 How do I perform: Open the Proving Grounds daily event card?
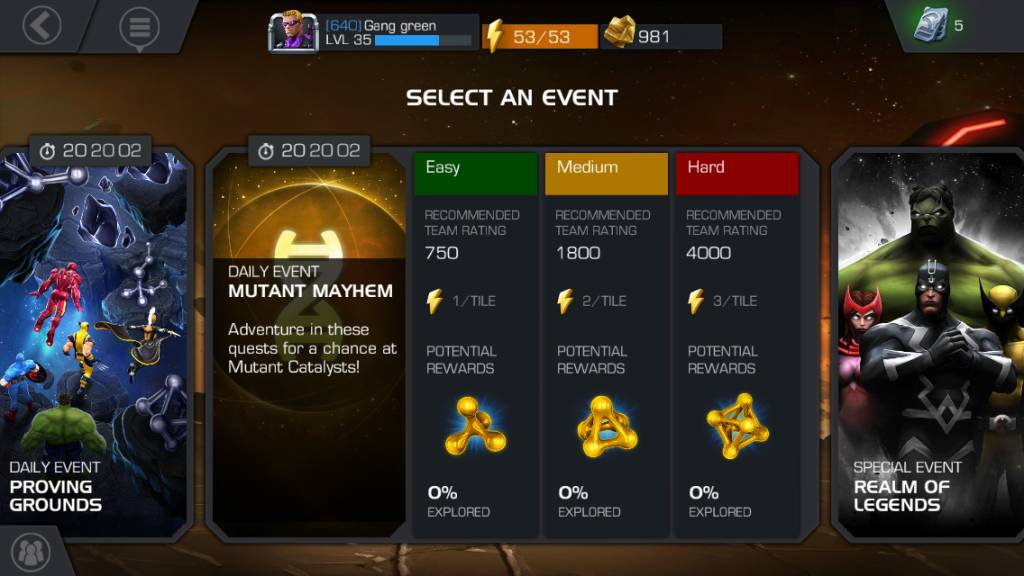click(94, 345)
